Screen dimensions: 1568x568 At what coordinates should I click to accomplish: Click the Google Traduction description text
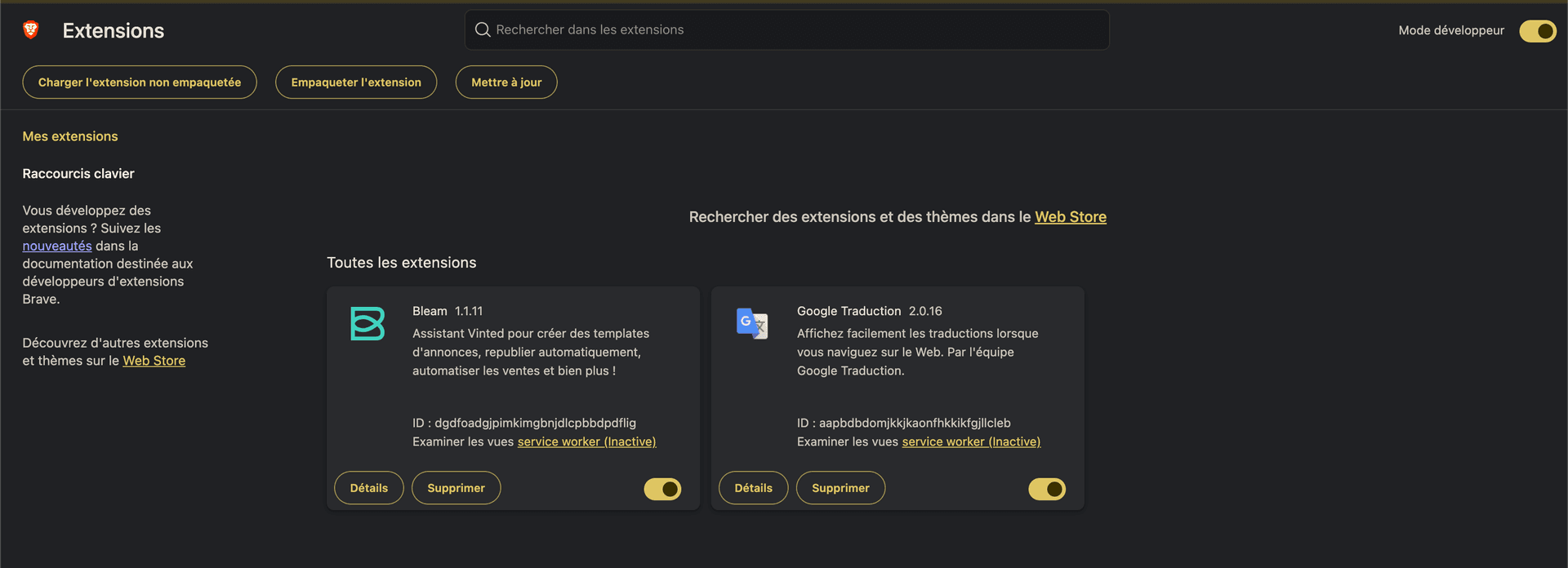(x=918, y=352)
